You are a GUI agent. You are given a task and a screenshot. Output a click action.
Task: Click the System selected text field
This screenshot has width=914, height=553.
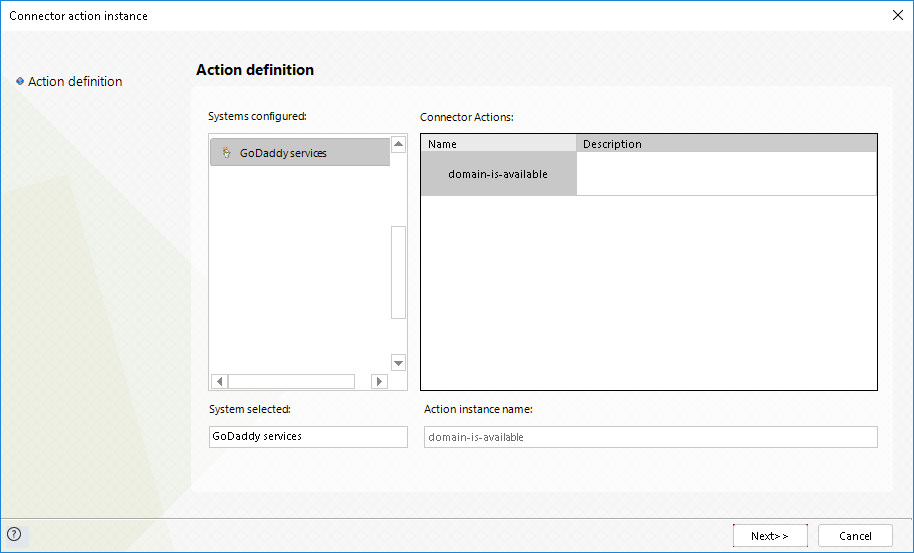coord(308,437)
